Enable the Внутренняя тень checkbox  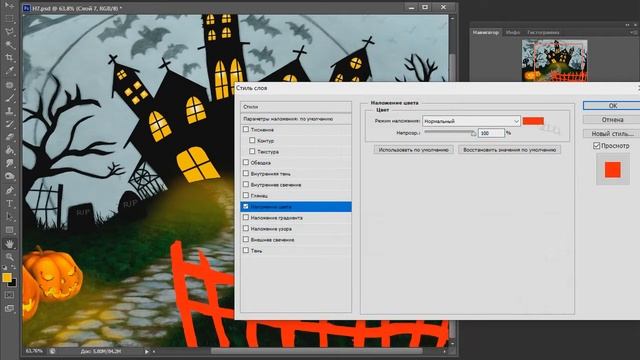click(x=246, y=173)
